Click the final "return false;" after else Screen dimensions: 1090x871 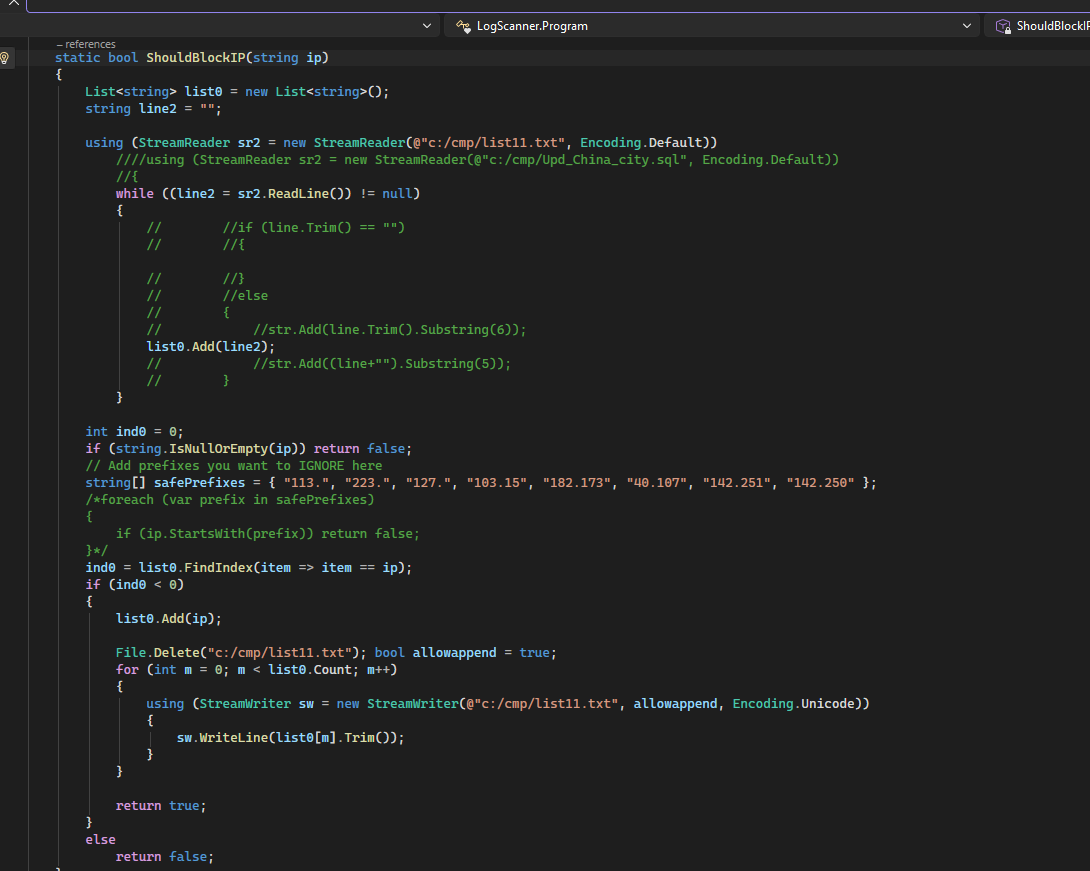coord(165,857)
